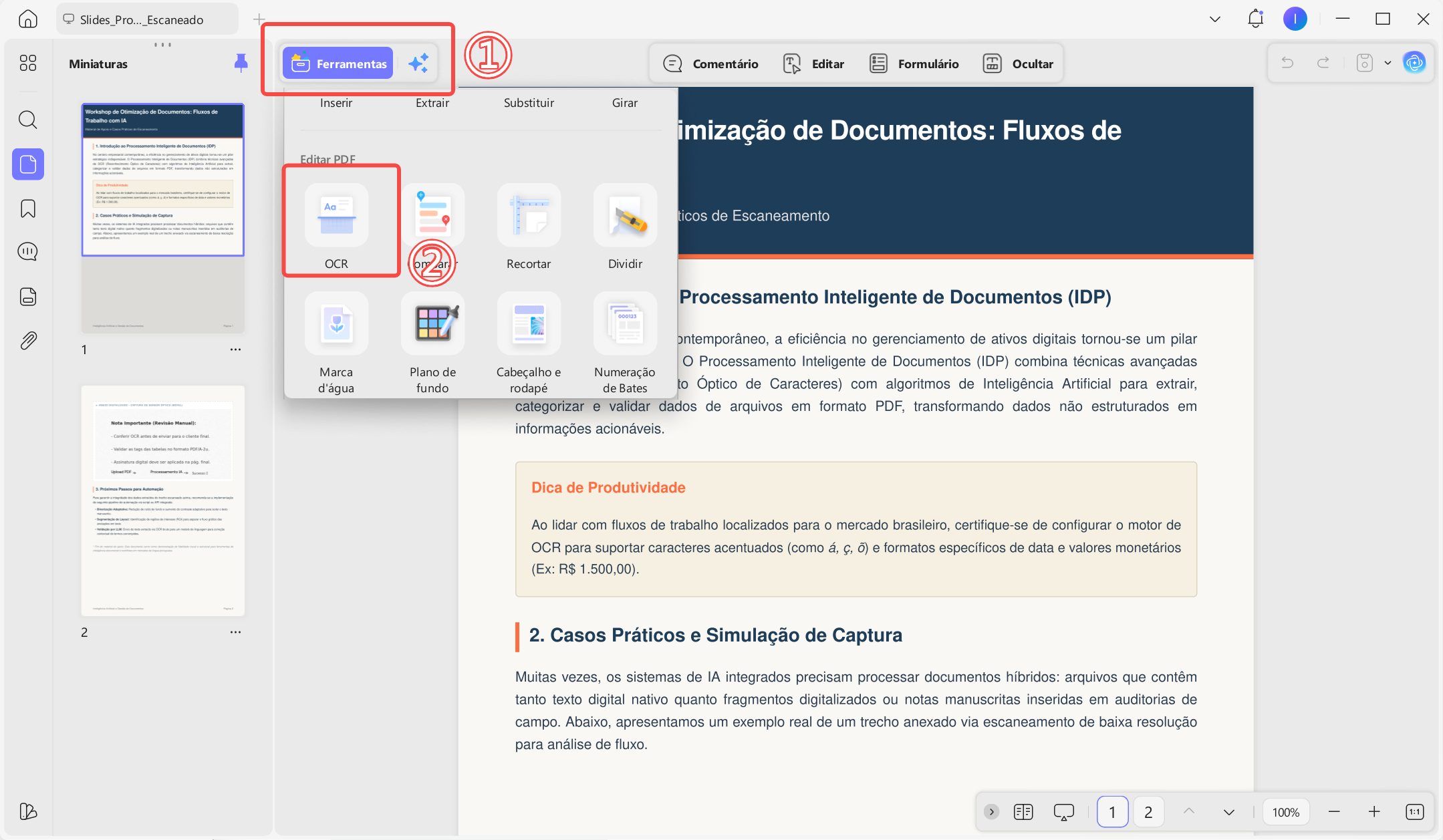The height and width of the screenshot is (840, 1443).
Task: Open the Dividir split tool
Action: click(625, 226)
